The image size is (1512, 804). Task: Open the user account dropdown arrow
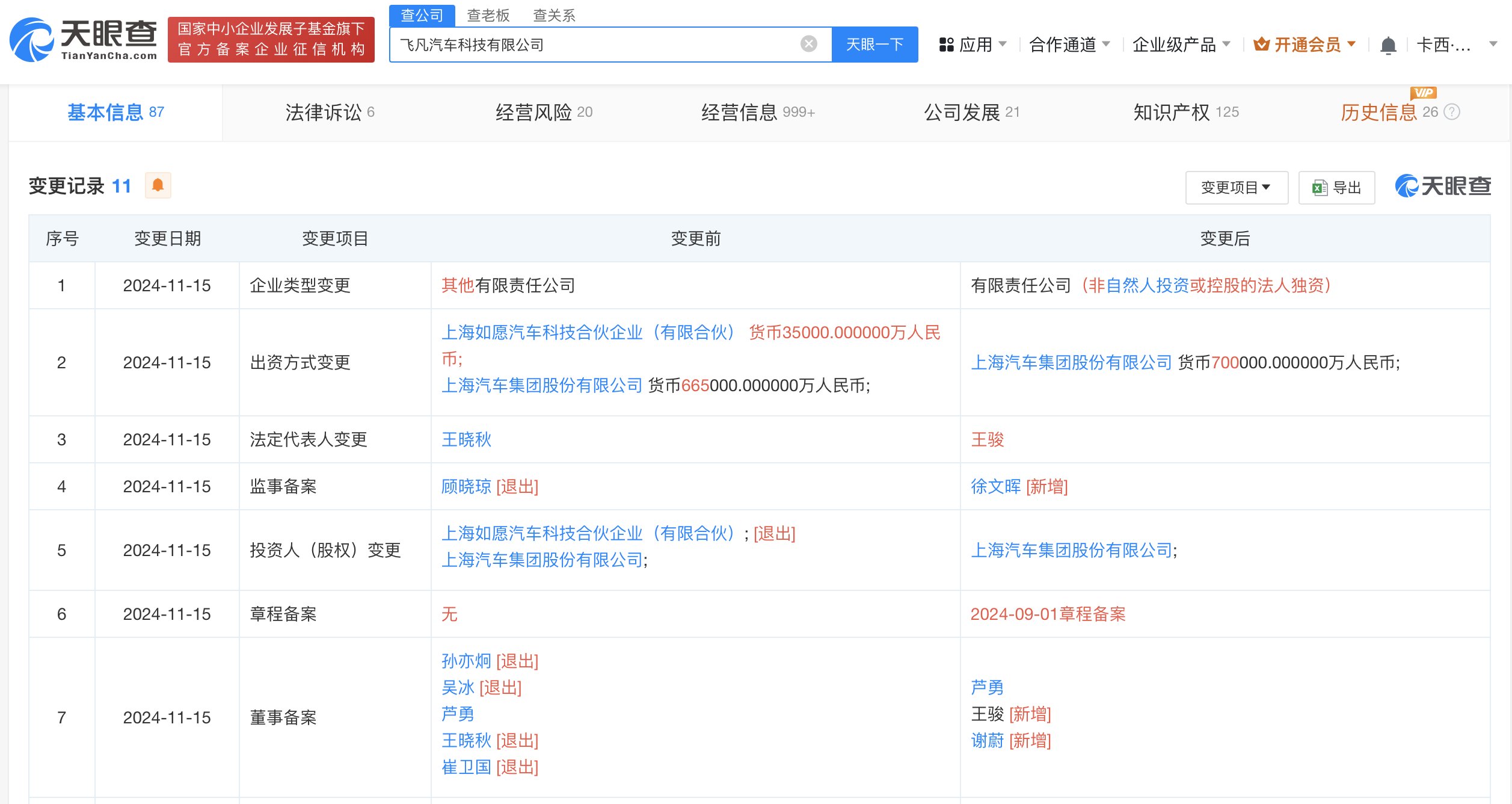coord(1493,44)
